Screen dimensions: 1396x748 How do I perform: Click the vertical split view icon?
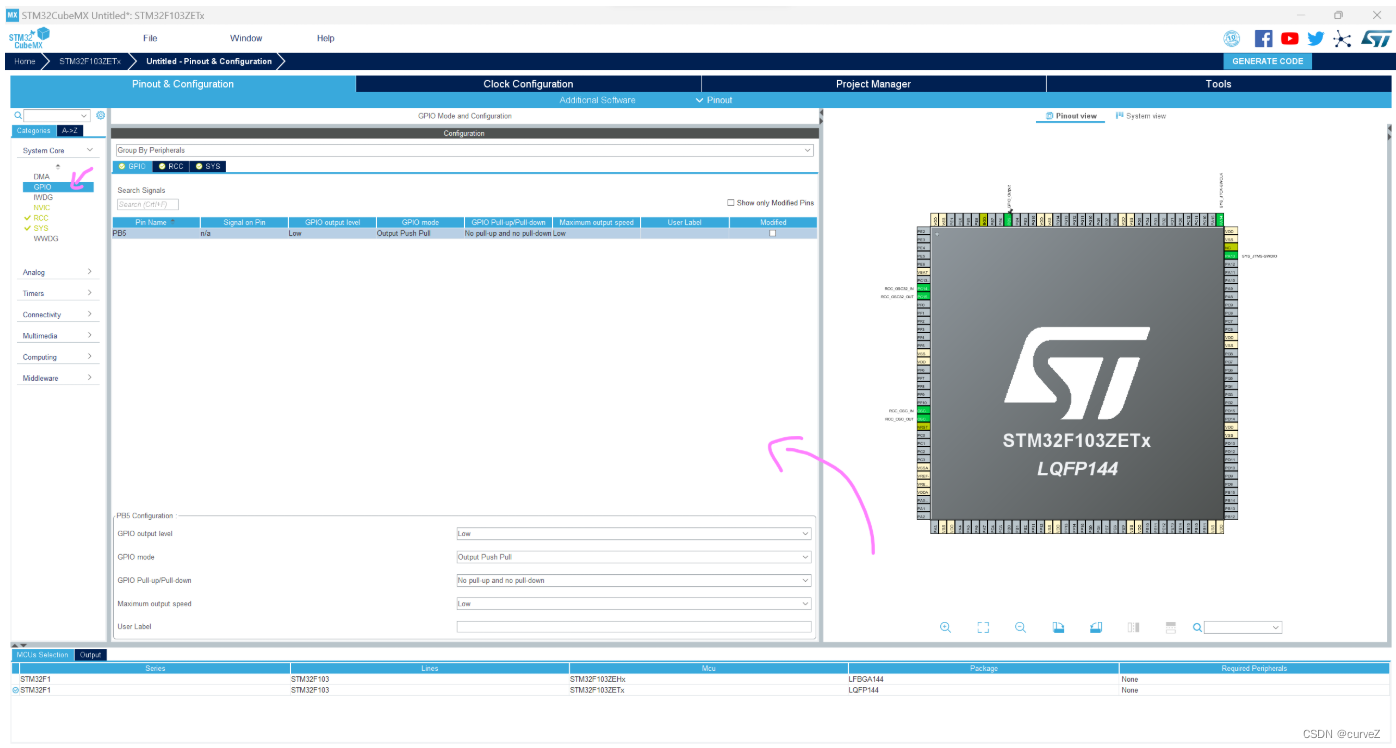click(1133, 627)
